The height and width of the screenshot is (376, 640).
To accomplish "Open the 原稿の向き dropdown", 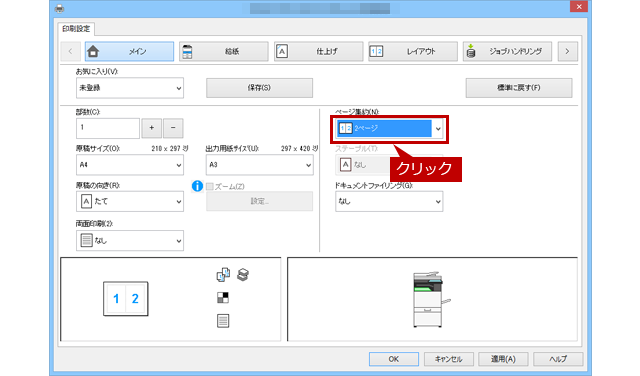I will (130, 202).
